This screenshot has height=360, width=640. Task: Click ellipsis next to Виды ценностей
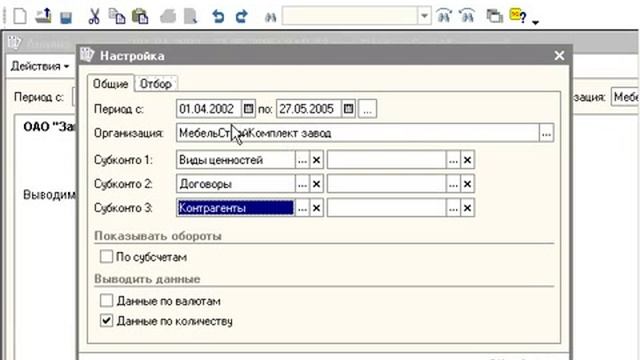point(302,160)
